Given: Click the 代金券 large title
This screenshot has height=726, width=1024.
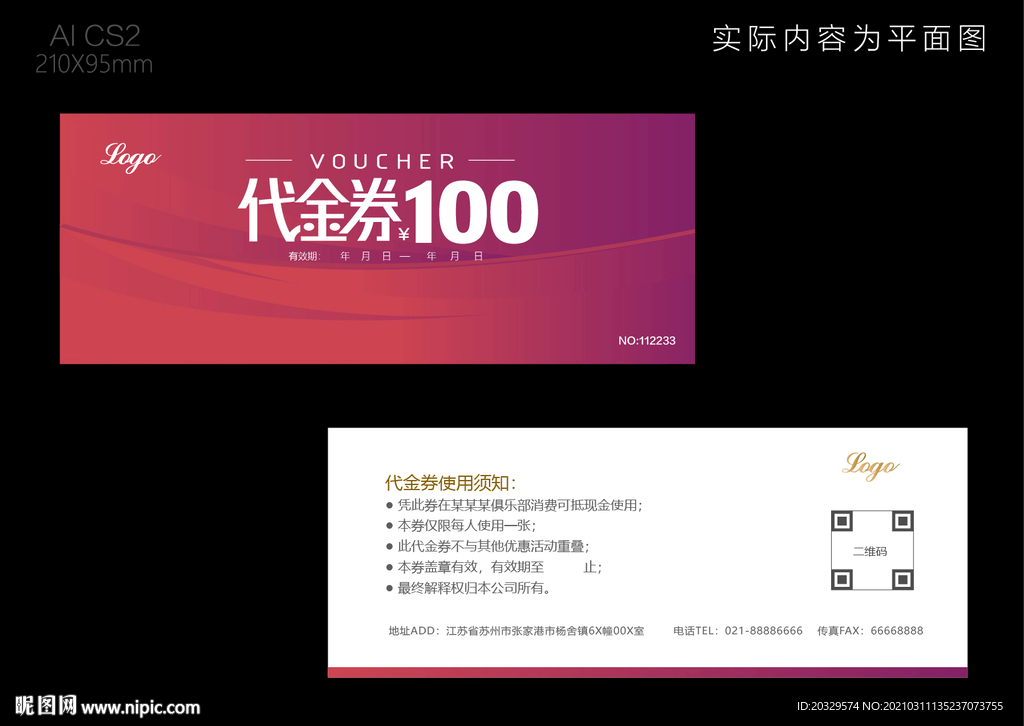Looking at the screenshot, I should pyautogui.click(x=319, y=209).
